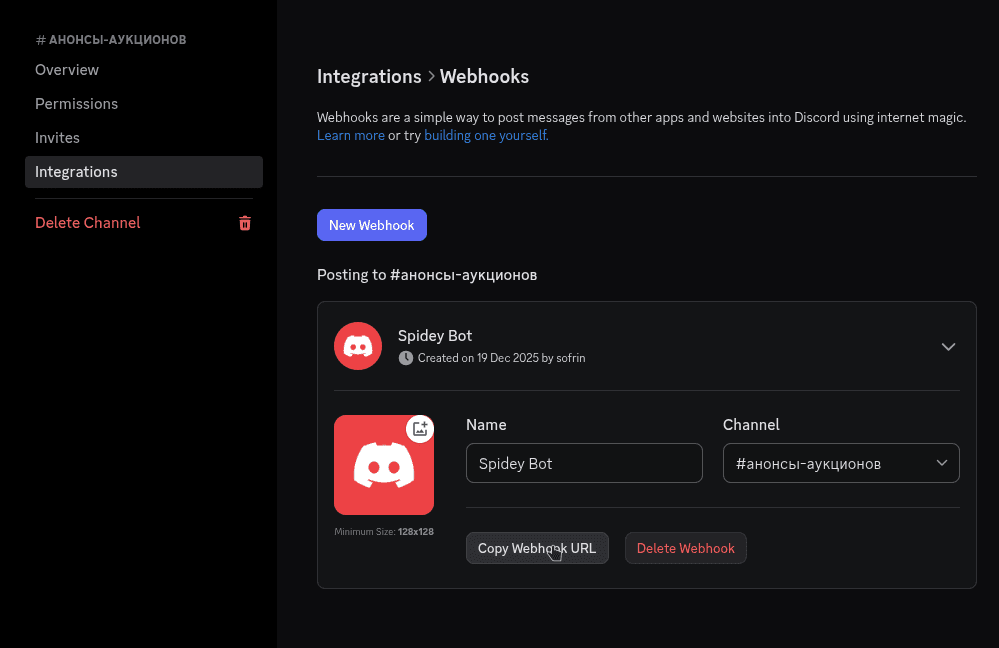Open the Overview settings section
This screenshot has width=999, height=648.
(x=67, y=70)
